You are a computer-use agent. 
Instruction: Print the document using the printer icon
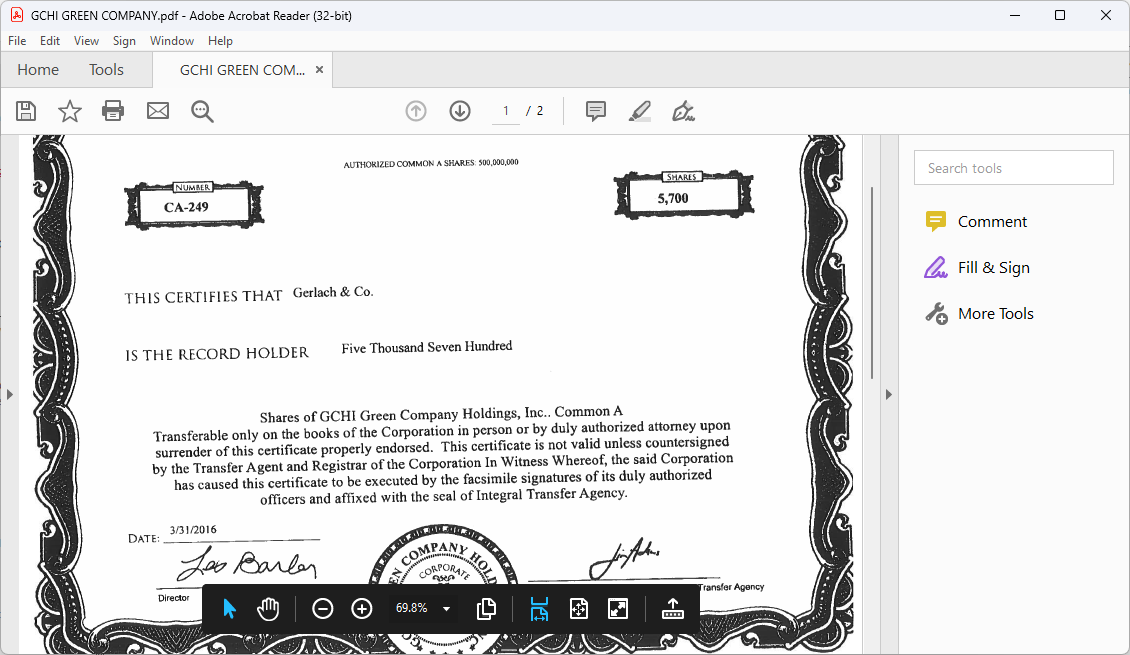coord(114,111)
